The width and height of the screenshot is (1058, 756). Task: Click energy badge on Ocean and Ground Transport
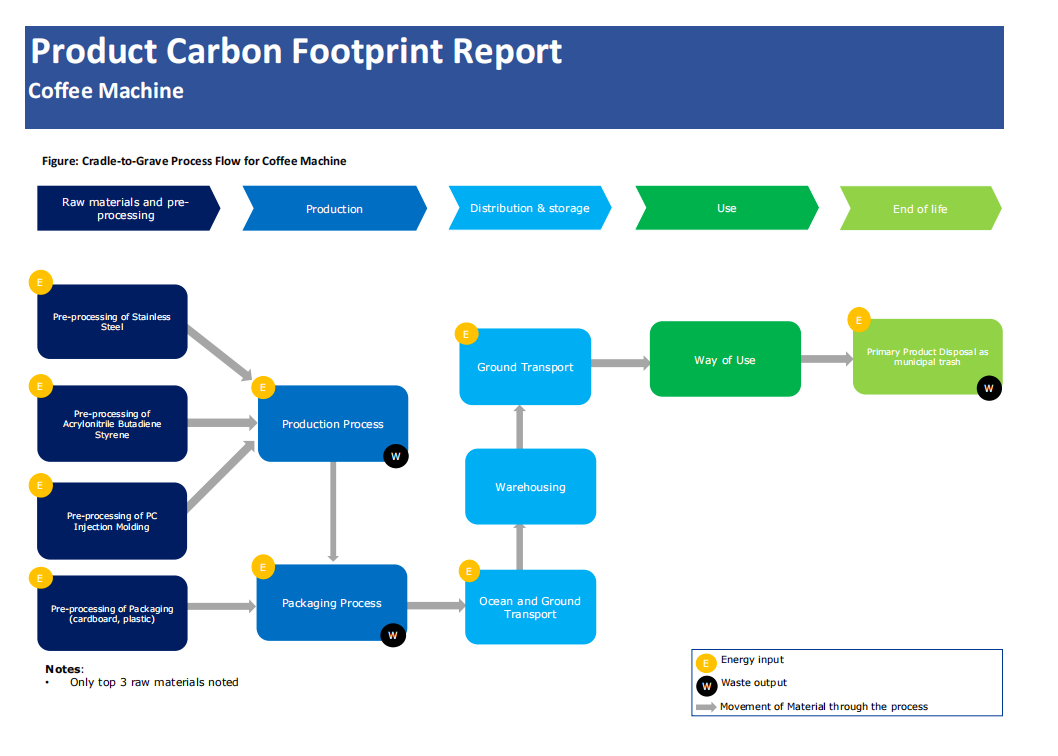(468, 571)
